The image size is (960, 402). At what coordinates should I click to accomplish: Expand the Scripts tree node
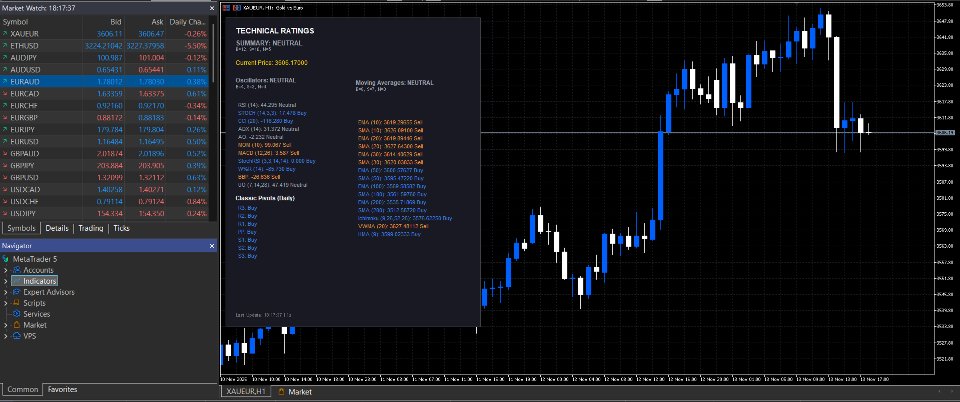click(6, 303)
